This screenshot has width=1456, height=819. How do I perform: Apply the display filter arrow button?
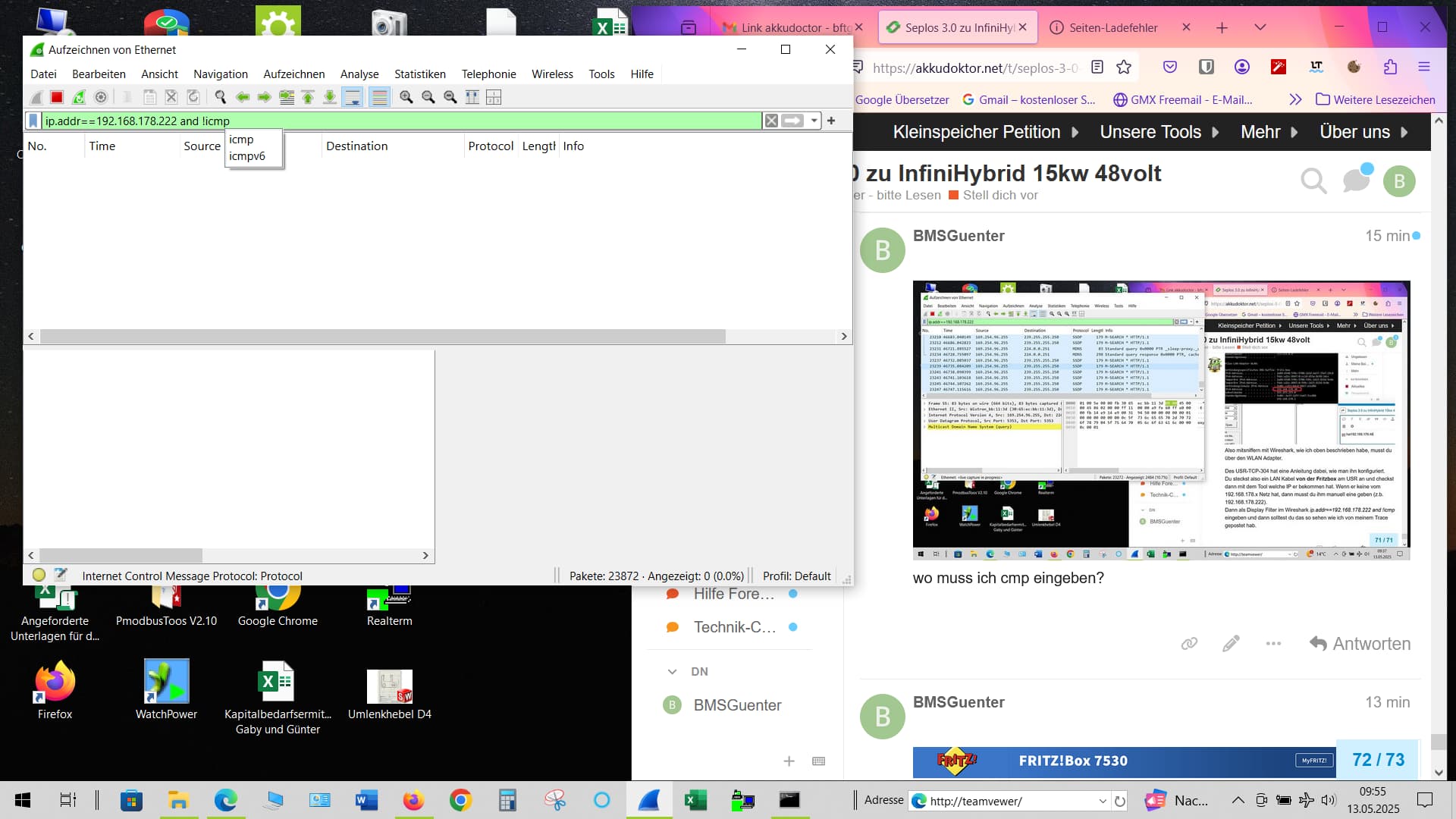pos(792,121)
